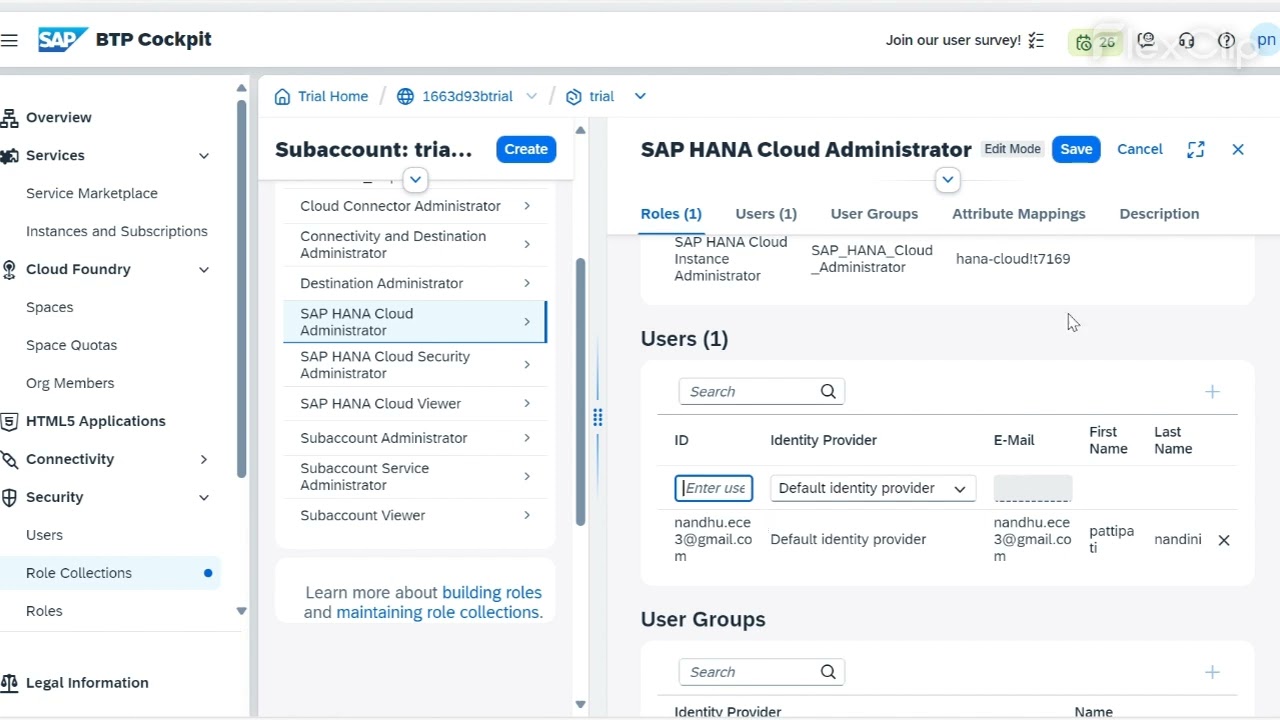
Task: Click the left navigation scrollbar
Action: [241, 290]
